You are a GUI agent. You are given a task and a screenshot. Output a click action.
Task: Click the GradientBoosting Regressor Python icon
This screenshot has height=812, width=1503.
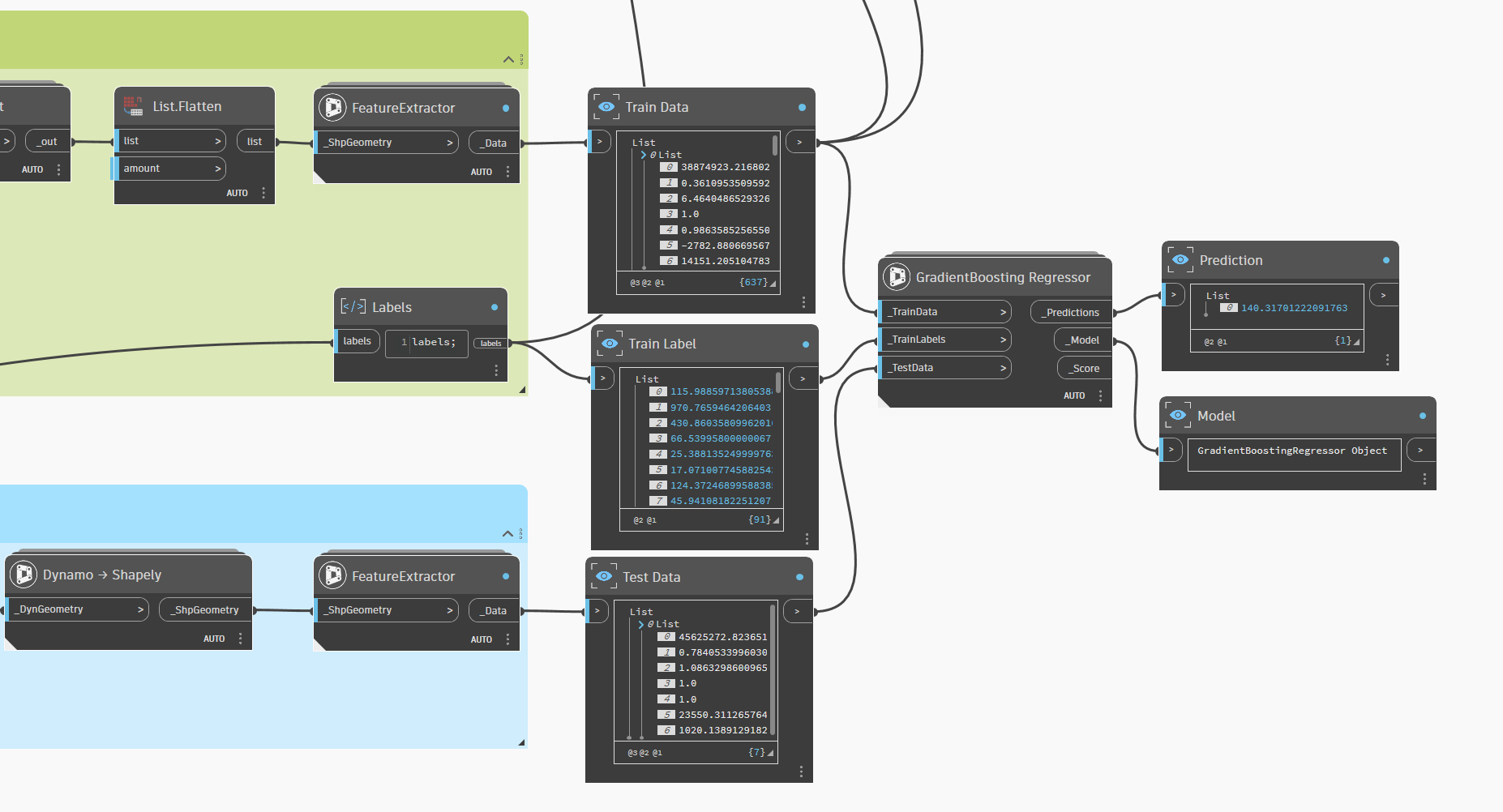tap(897, 277)
